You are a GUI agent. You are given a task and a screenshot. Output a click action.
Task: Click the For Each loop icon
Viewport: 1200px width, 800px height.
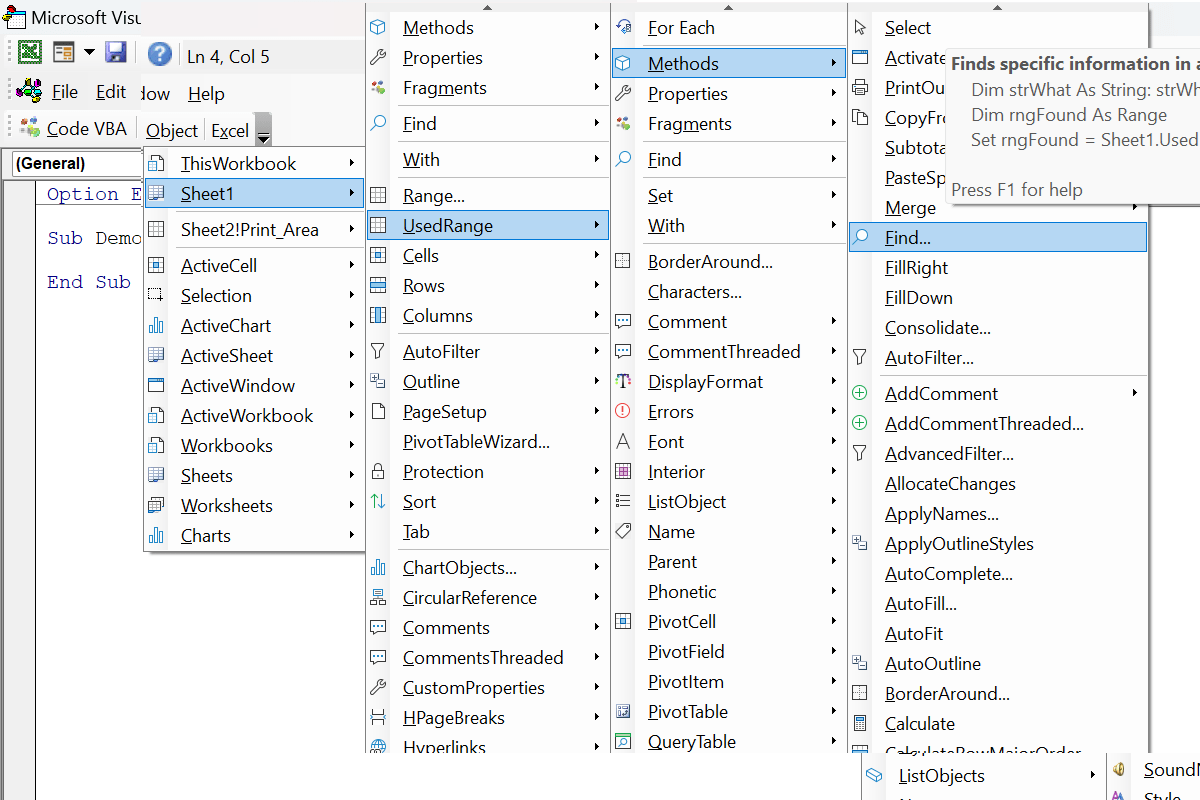click(623, 27)
